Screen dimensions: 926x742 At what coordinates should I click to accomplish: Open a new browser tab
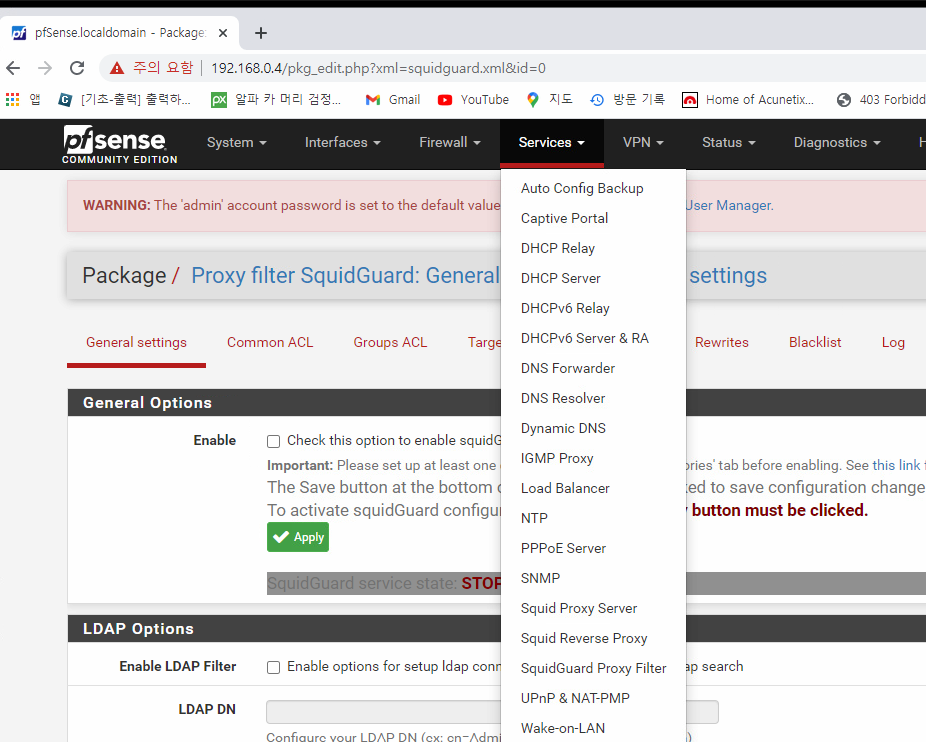(x=260, y=33)
